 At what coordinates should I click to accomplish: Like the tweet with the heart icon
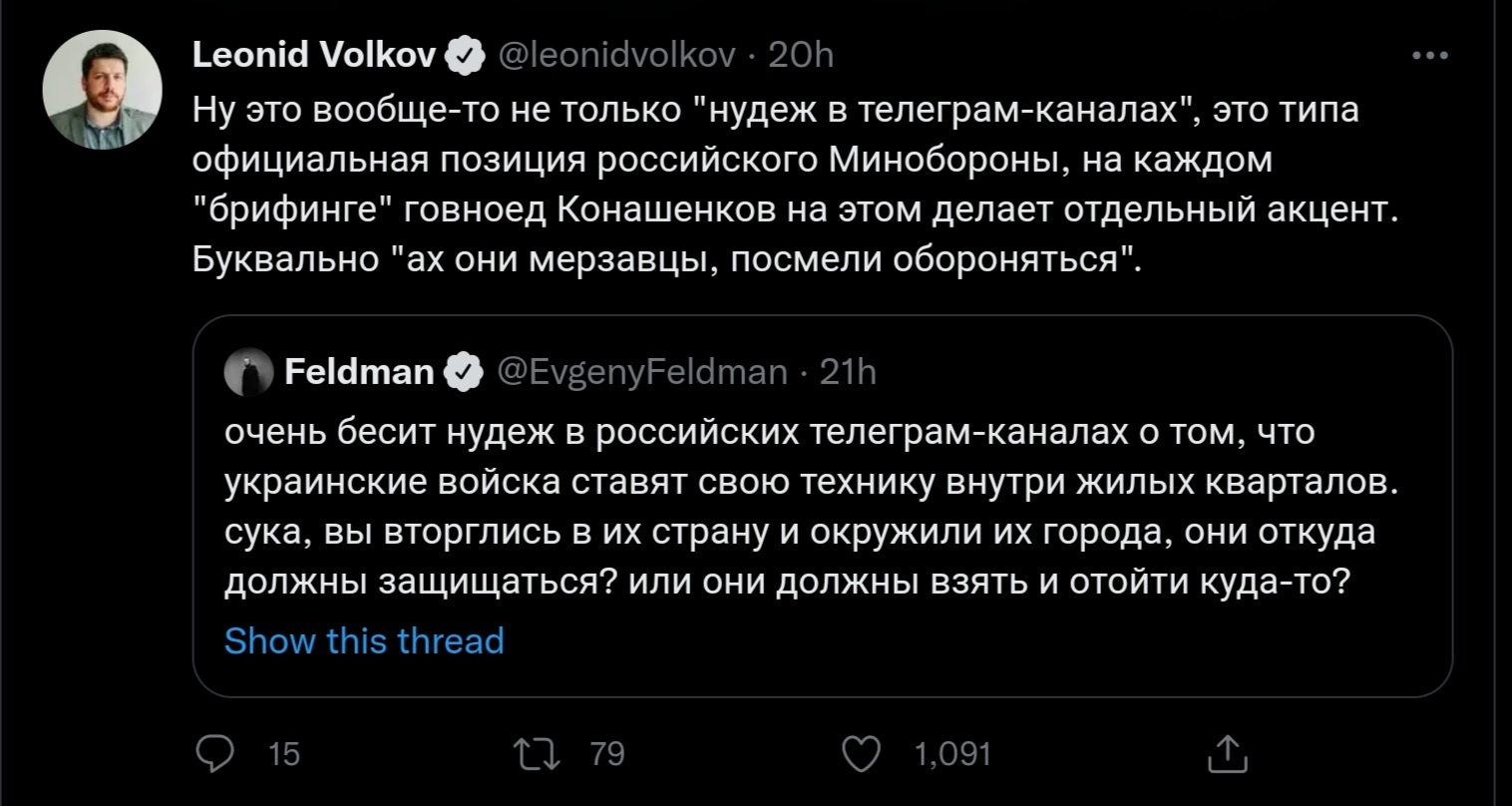tap(862, 754)
